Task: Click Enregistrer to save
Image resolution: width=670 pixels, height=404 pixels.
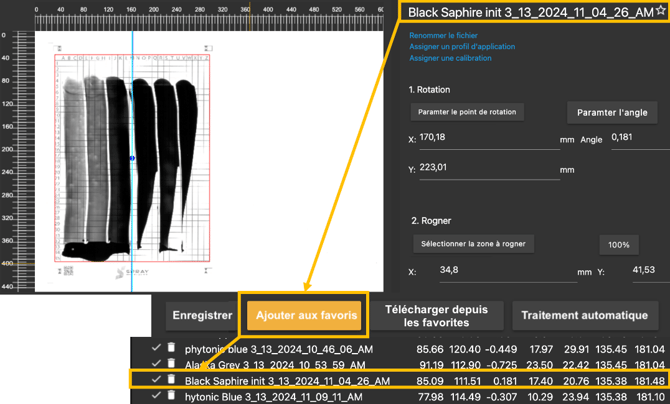Action: click(202, 315)
